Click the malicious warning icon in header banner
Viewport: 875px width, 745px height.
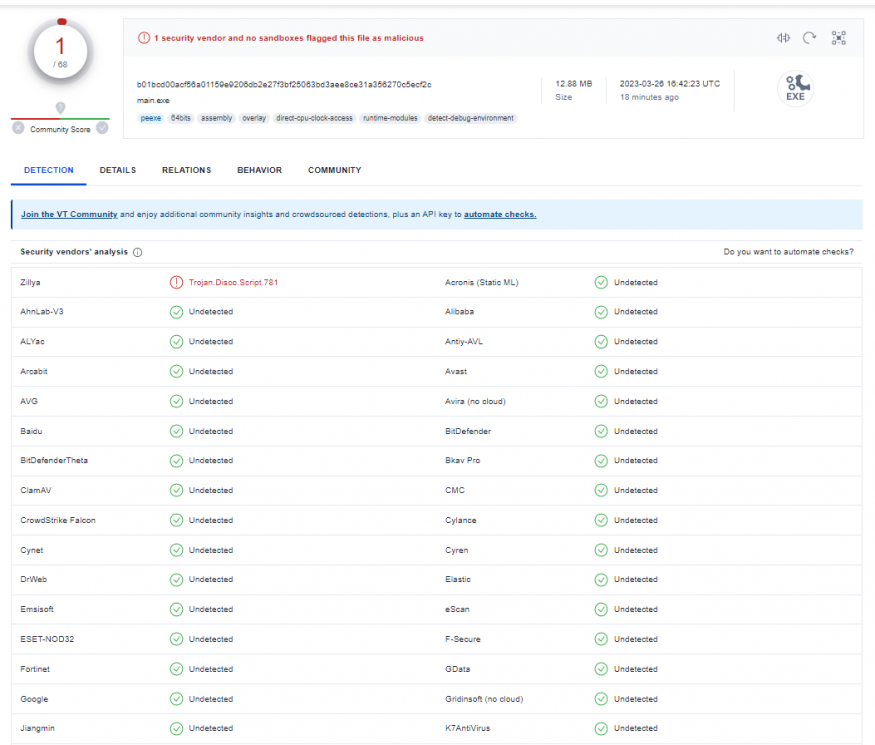[x=144, y=38]
